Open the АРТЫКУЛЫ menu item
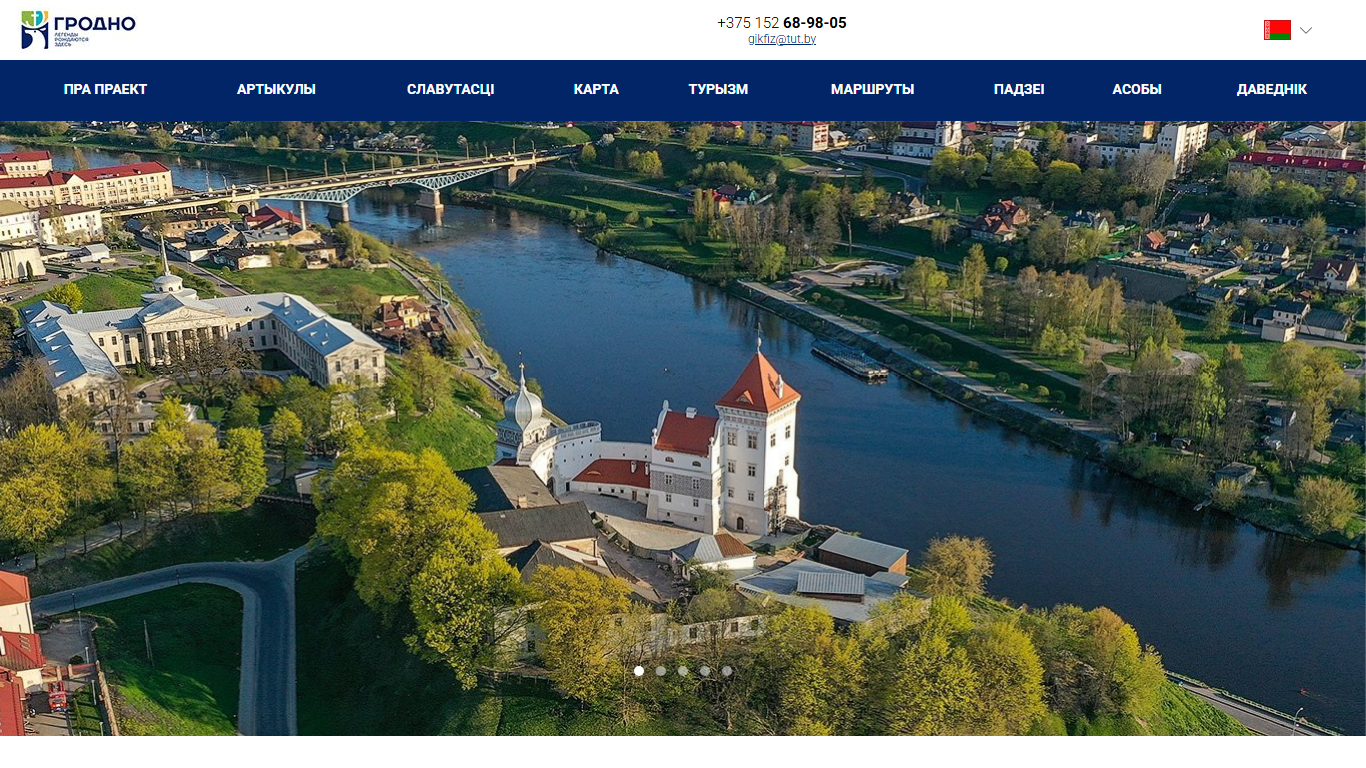The image size is (1366, 768). click(276, 89)
